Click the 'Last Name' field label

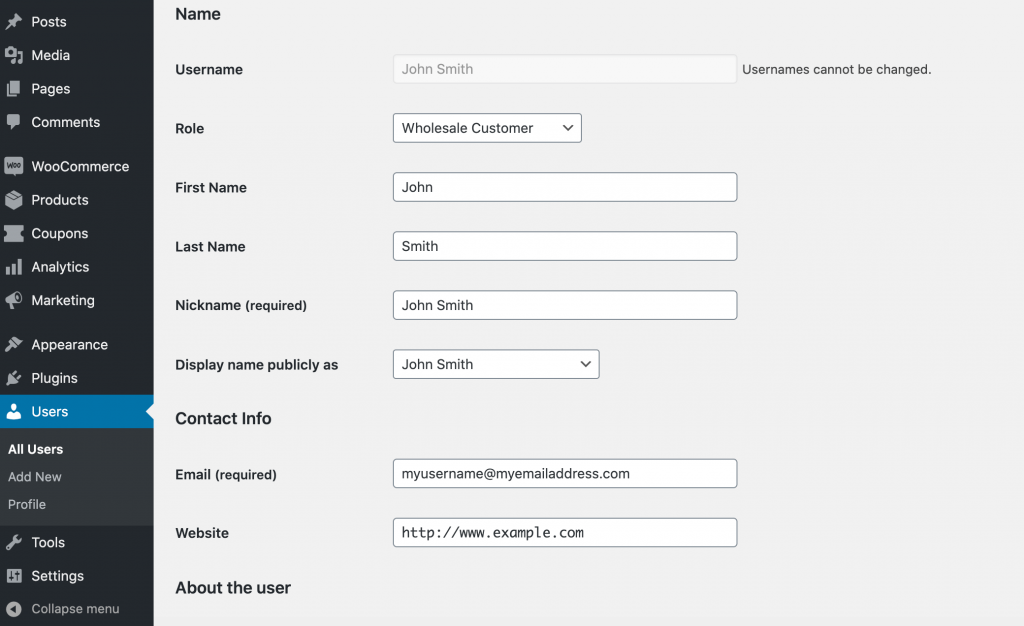(210, 247)
